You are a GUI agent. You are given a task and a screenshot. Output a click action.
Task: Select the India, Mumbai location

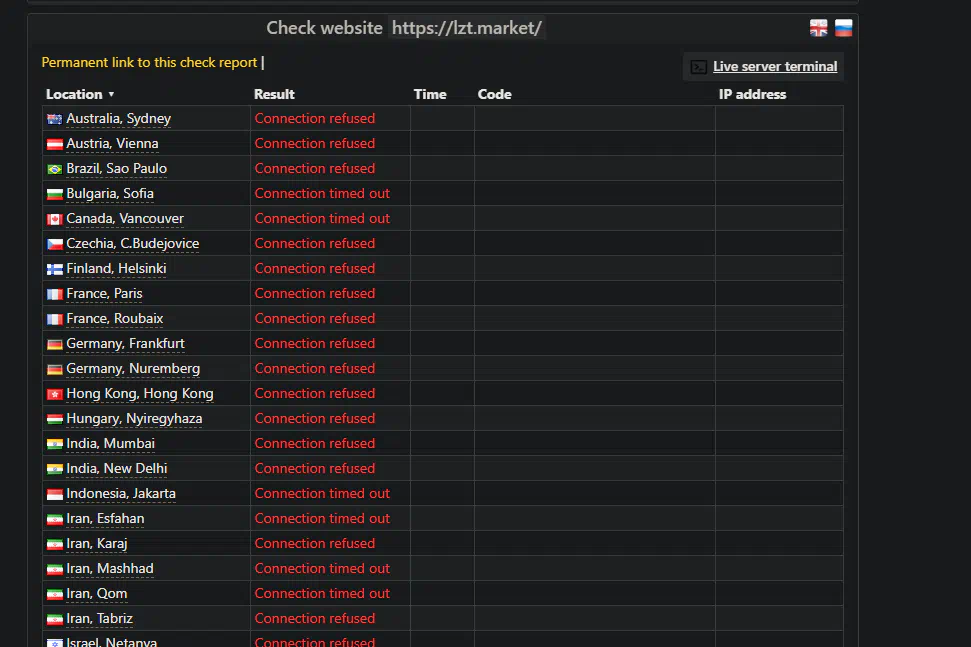110,443
